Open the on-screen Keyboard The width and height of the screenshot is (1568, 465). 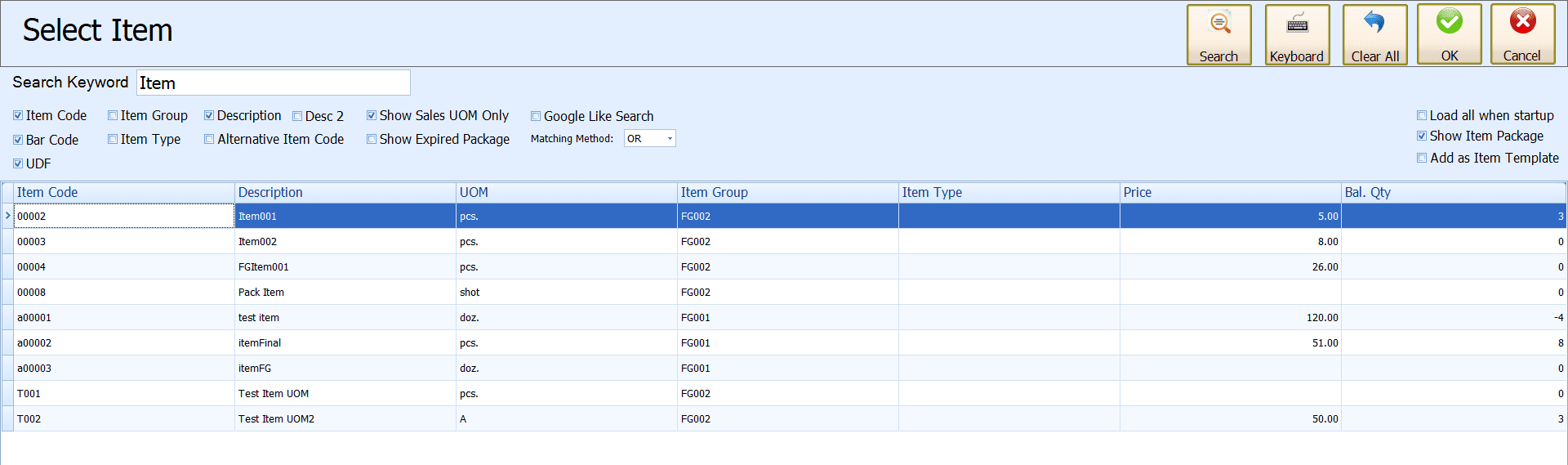click(1297, 34)
